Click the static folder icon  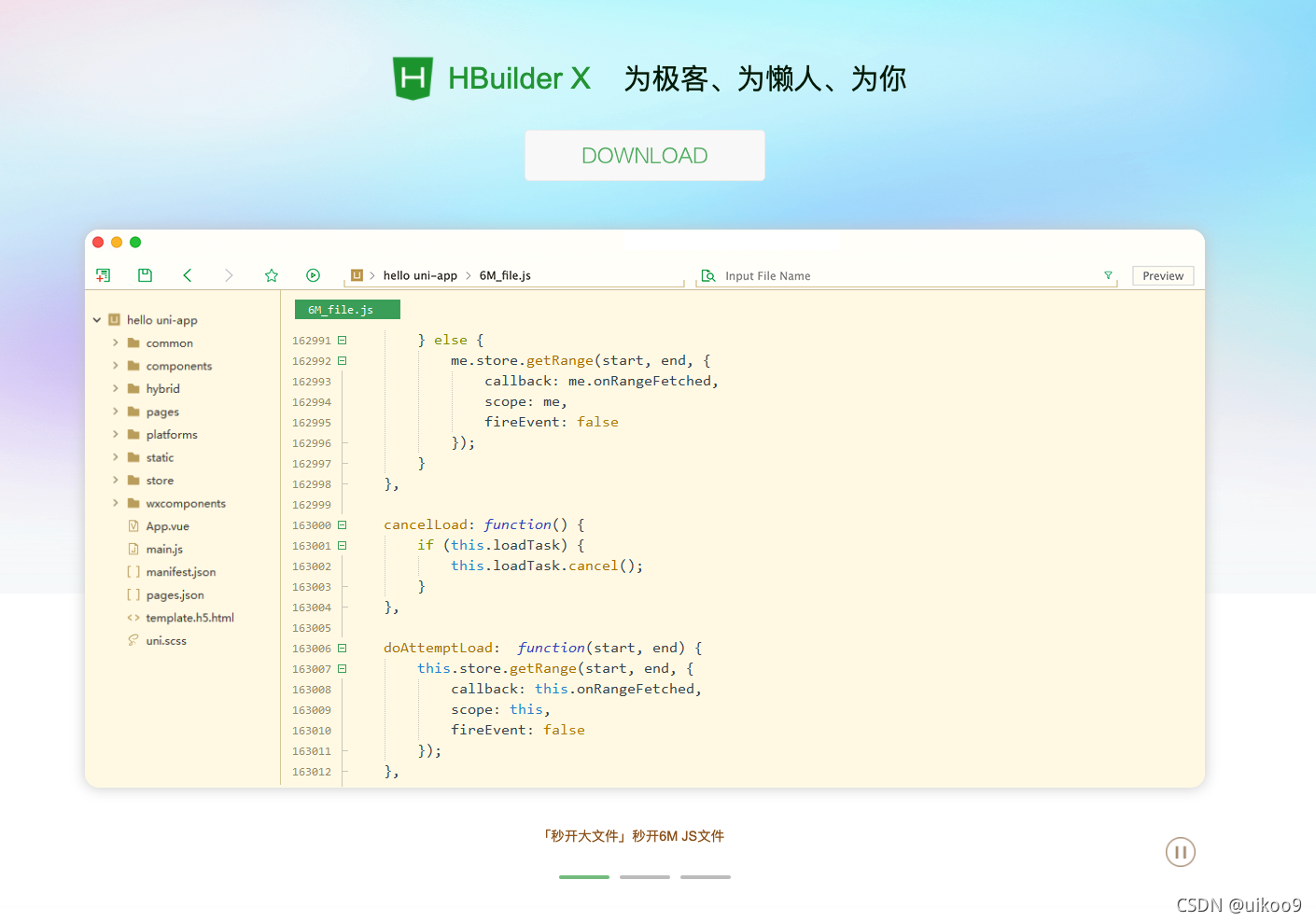pyautogui.click(x=133, y=457)
